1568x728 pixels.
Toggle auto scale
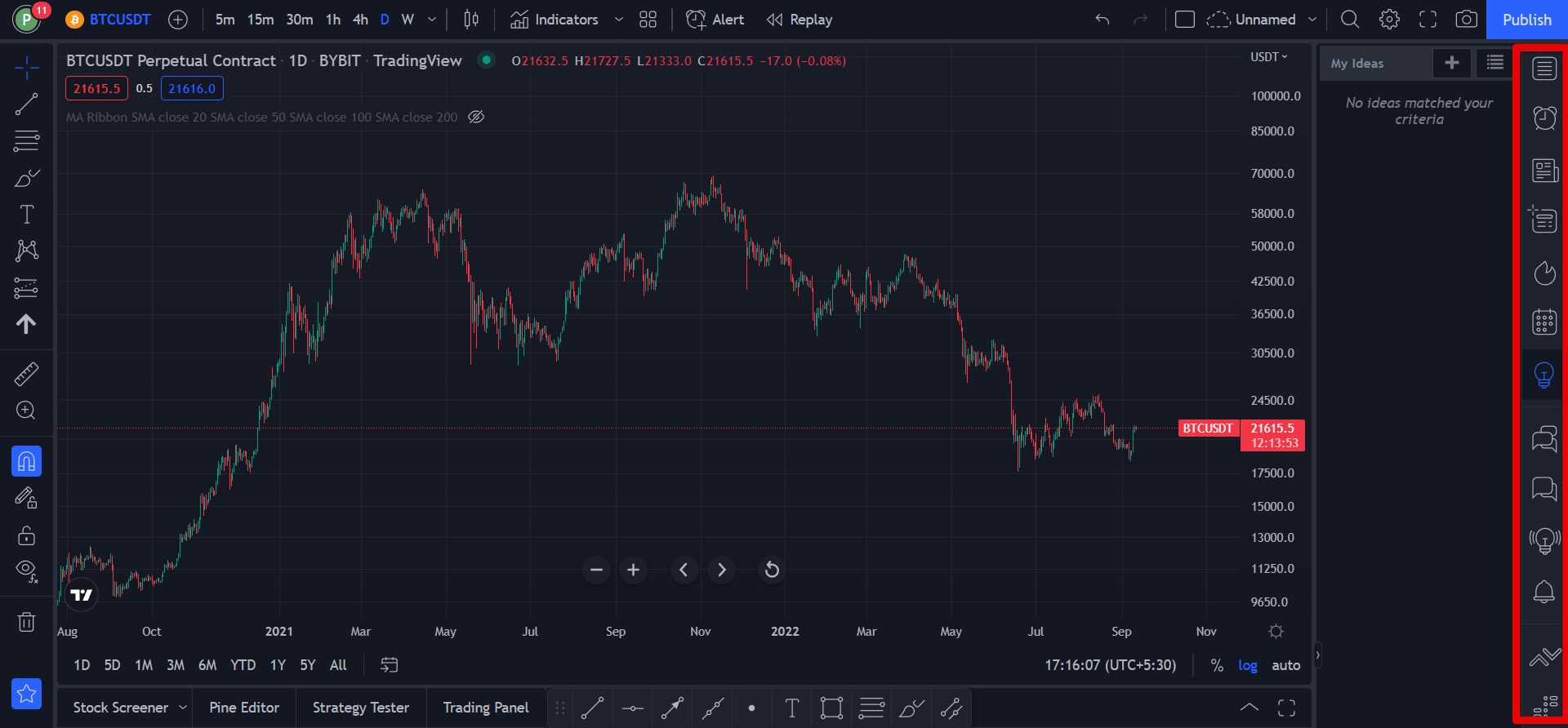(1285, 665)
